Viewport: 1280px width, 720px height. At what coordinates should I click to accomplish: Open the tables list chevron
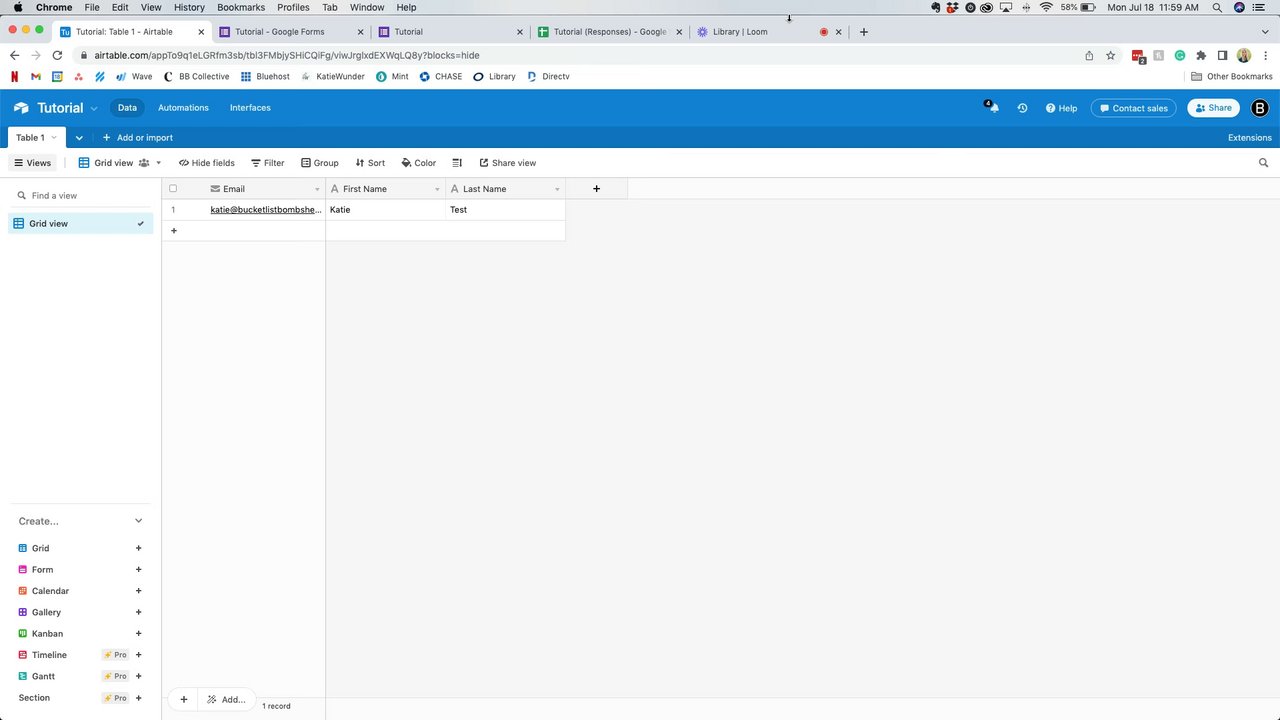pyautogui.click(x=79, y=138)
